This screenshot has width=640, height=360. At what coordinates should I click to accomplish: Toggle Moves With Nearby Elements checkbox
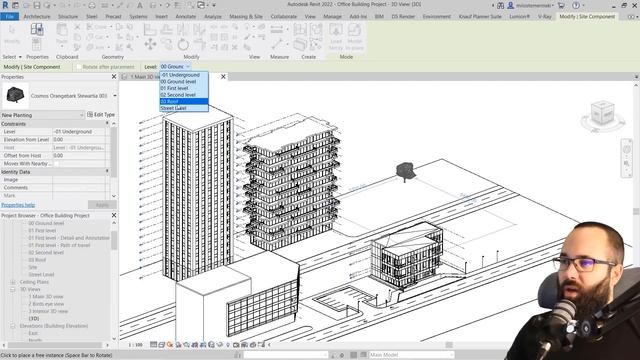pos(56,164)
